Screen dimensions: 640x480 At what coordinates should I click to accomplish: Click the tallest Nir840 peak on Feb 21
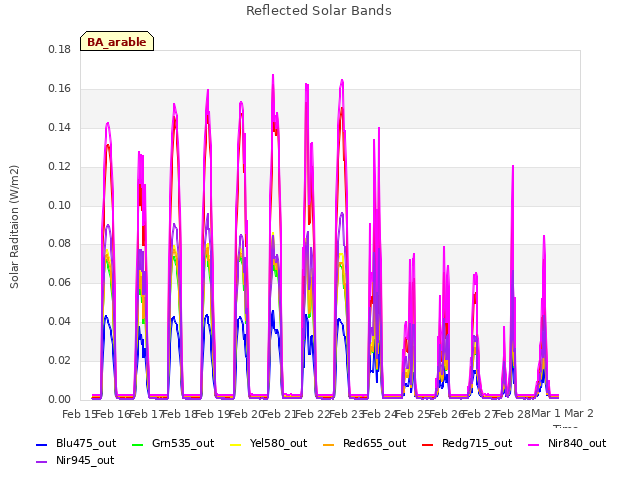(x=273, y=75)
